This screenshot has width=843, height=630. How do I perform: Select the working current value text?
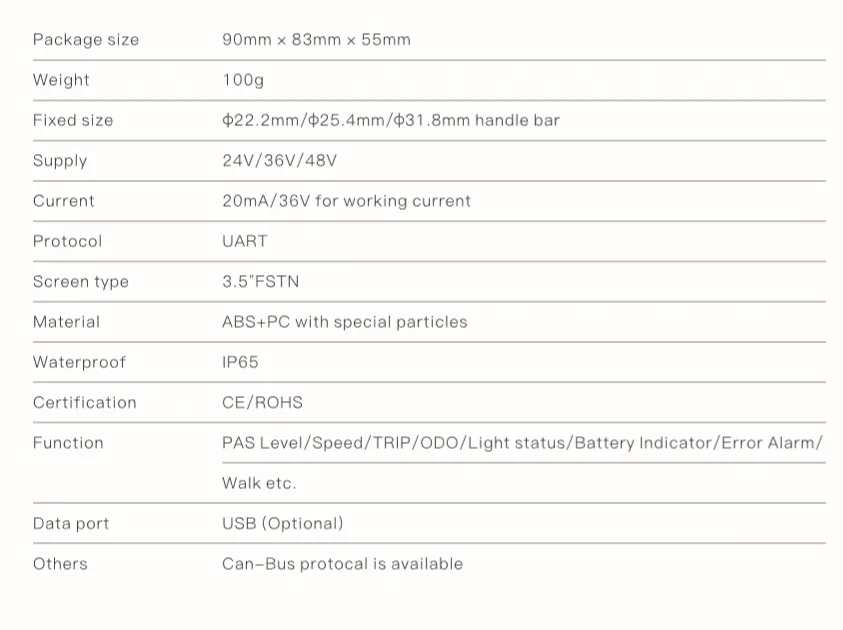[x=346, y=201]
